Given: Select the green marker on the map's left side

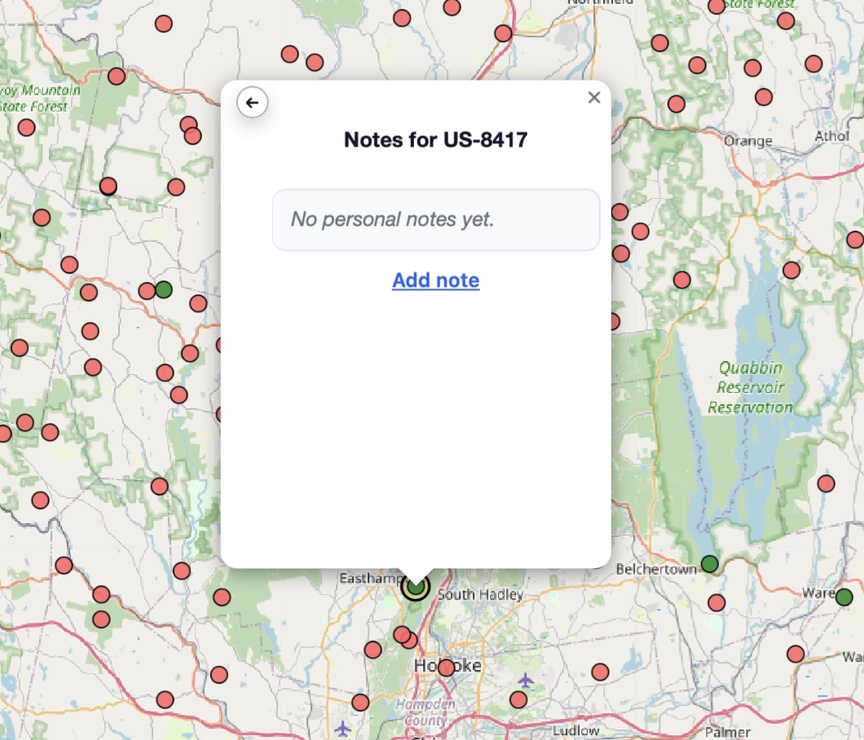Looking at the screenshot, I should 164,289.
